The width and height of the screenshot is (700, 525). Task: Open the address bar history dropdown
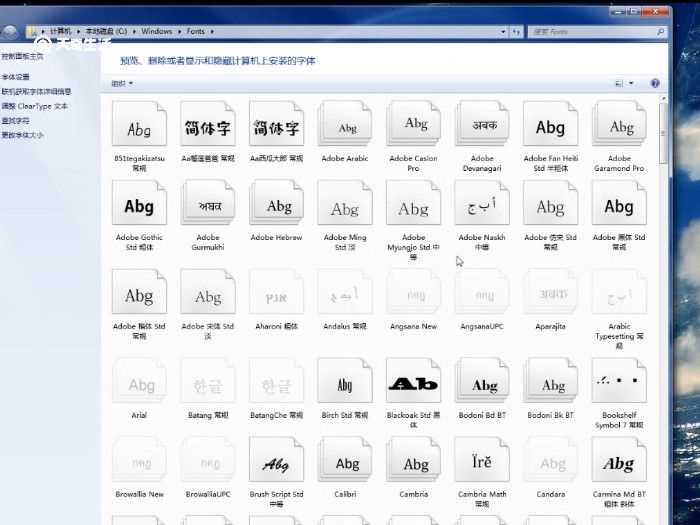pyautogui.click(x=503, y=32)
